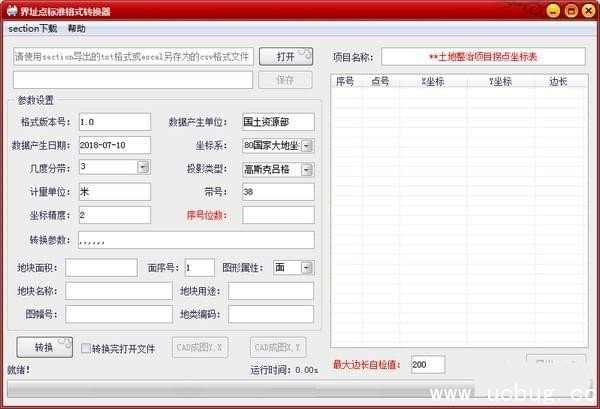Expand the 投影类型 dropdown
The width and height of the screenshot is (600, 409).
(307, 167)
